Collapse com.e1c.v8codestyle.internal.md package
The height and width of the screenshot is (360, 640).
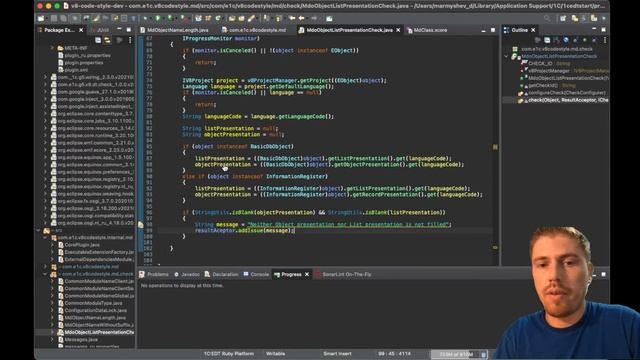(x=45, y=238)
